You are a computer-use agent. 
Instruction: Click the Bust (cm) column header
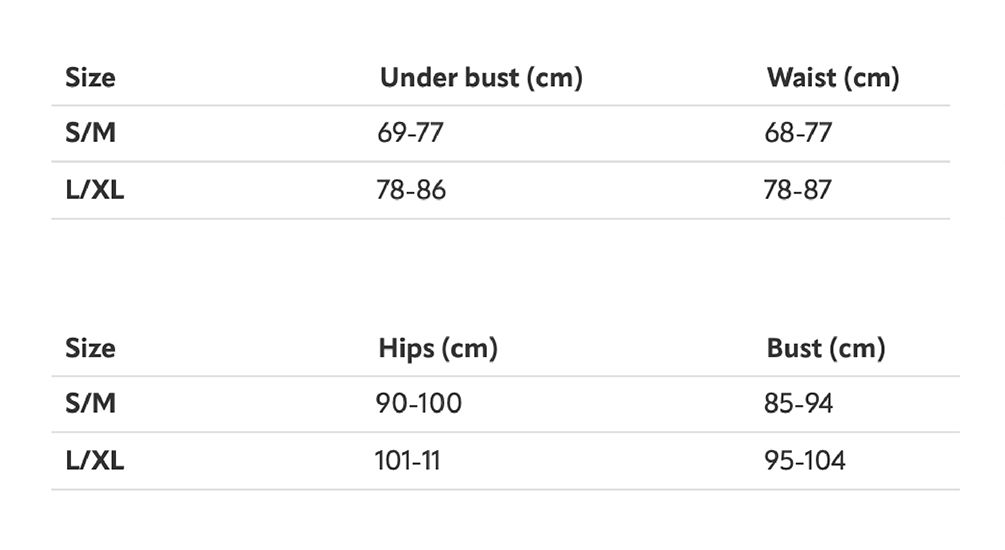point(825,349)
